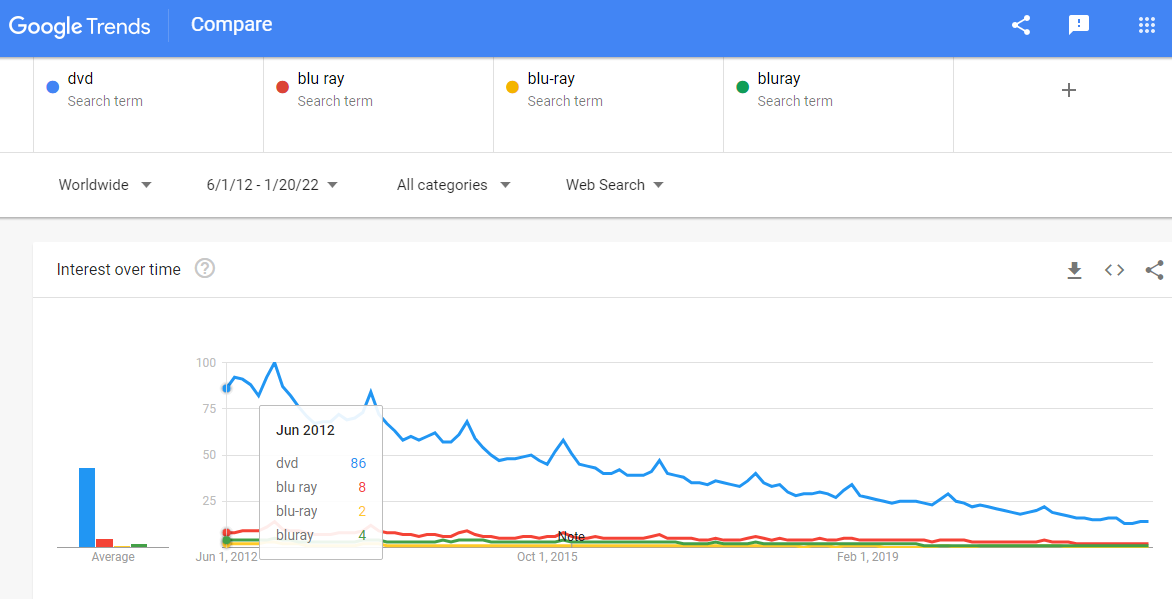Download the Interest over time CSV
This screenshot has height=599, width=1172.
pyautogui.click(x=1074, y=270)
